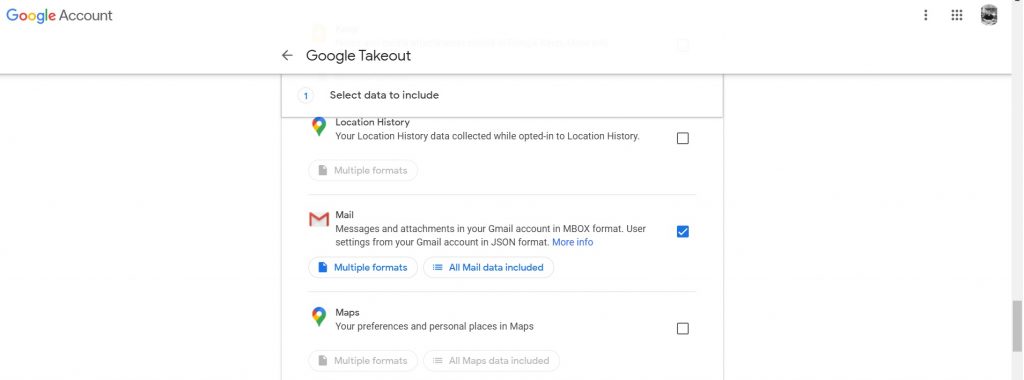Click All Maps data included button

click(x=491, y=360)
